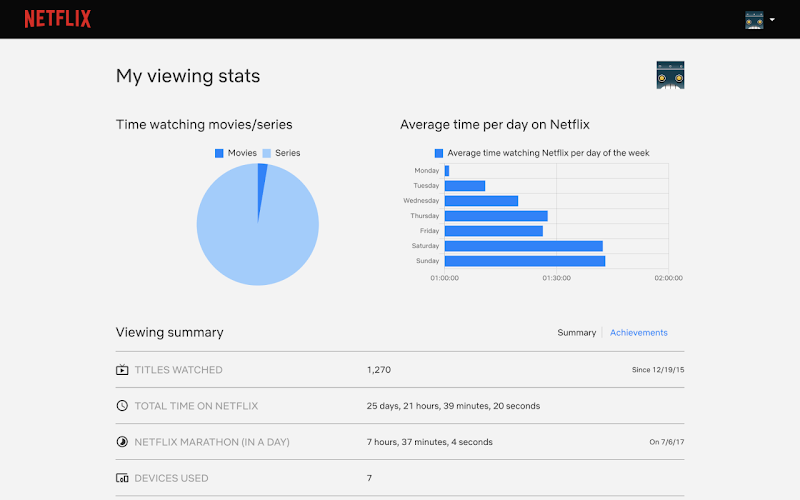Click the TOTAL TIME ON NETFLIX label
800x500 pixels.
(196, 406)
